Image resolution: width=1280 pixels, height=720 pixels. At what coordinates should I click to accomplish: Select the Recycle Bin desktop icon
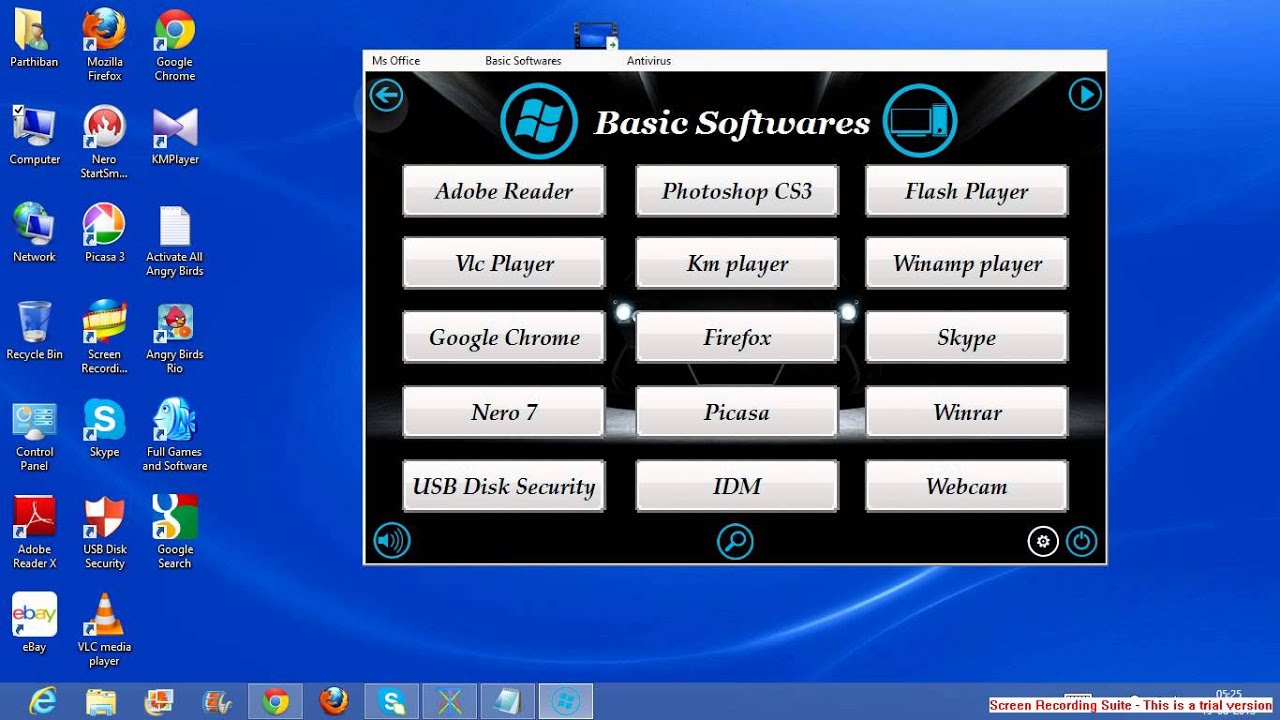click(34, 330)
